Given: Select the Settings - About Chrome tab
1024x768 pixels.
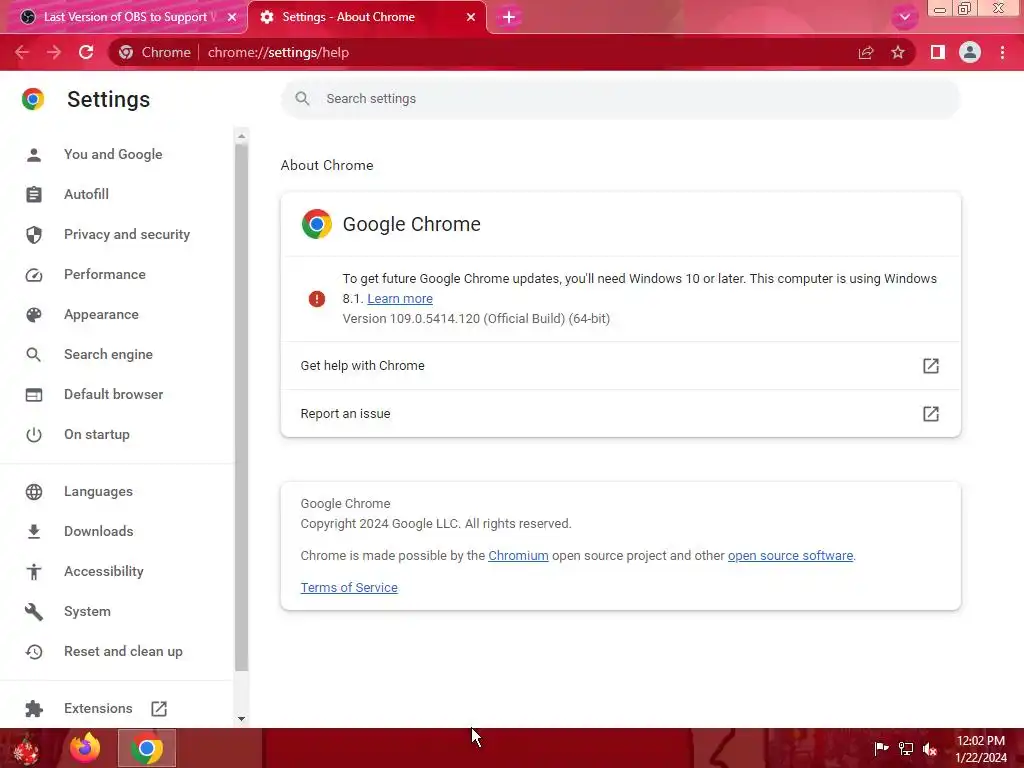Looking at the screenshot, I should coord(367,17).
